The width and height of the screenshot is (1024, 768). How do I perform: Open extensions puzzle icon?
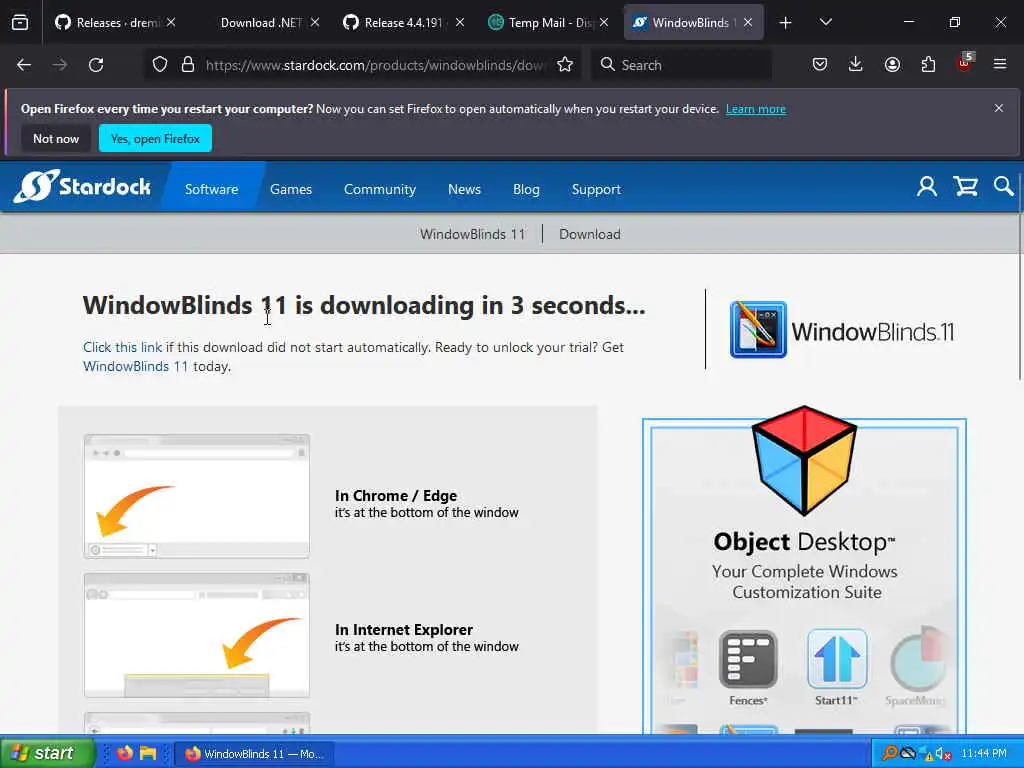point(928,65)
